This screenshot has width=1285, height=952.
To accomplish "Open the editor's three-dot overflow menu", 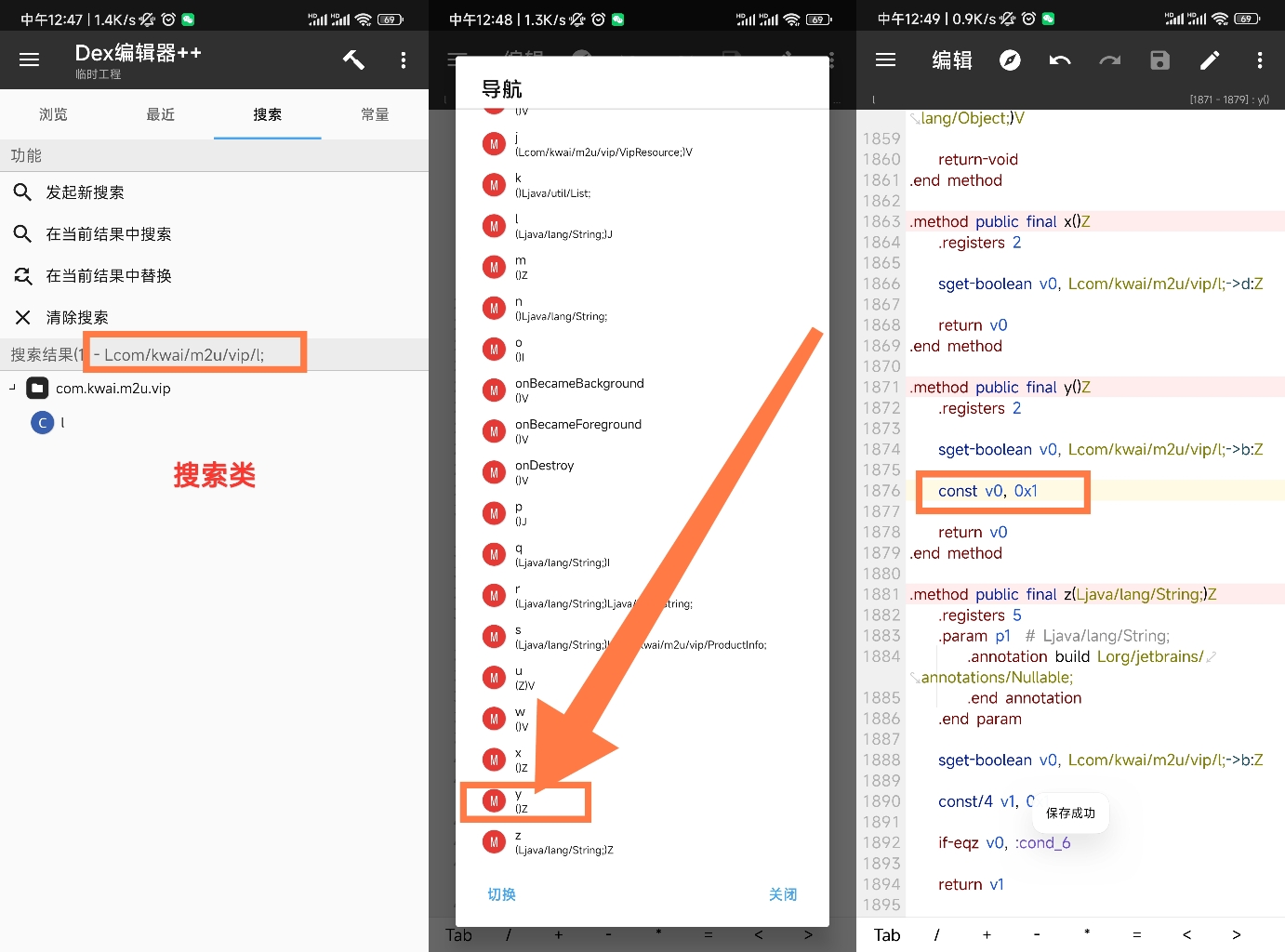I will pos(1259,60).
